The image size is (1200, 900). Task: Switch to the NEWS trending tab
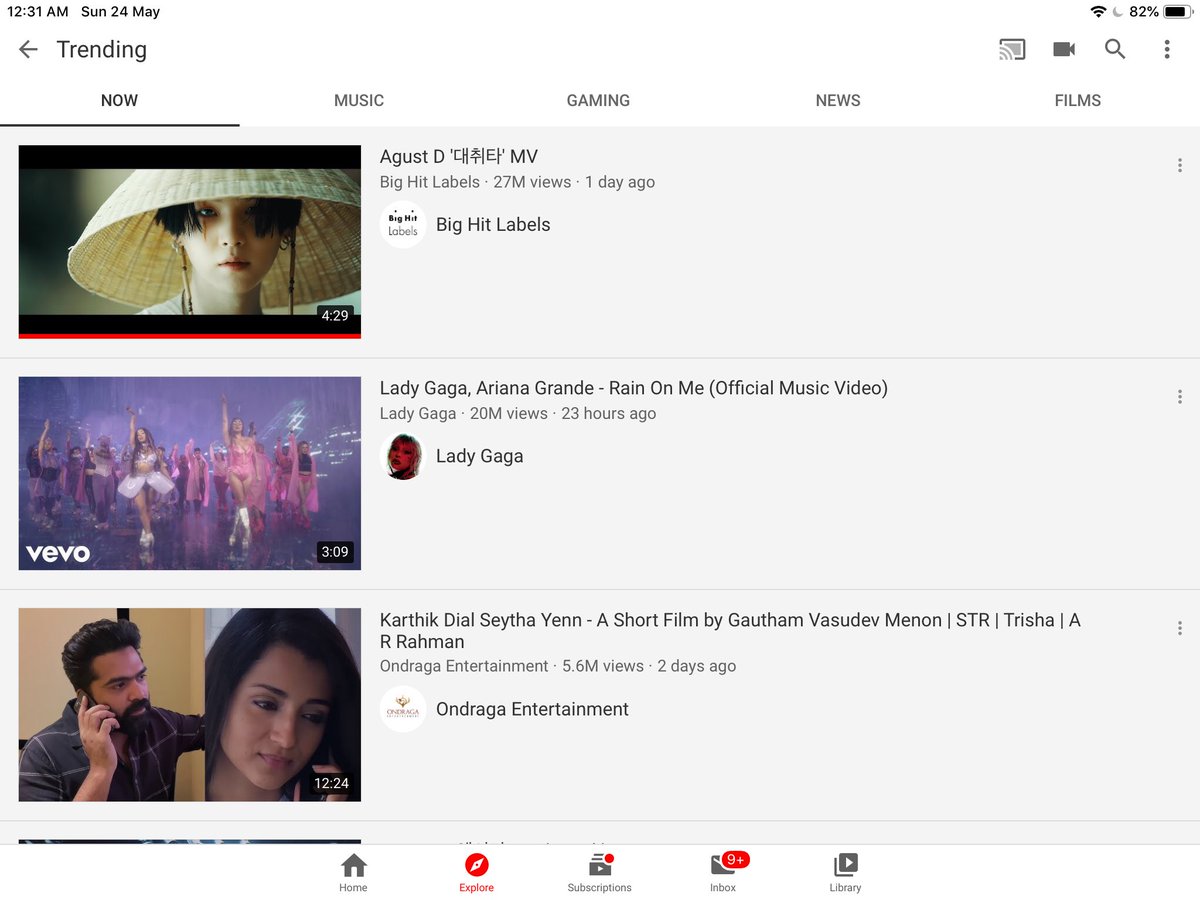[x=838, y=100]
